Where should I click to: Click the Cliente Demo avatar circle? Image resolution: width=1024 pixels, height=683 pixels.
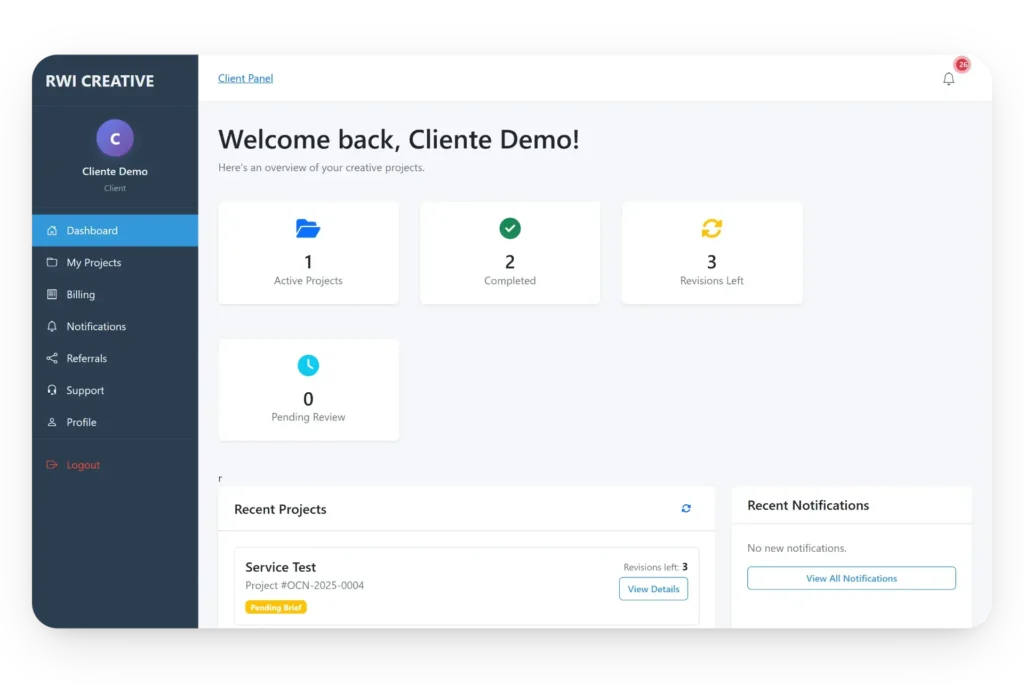click(114, 137)
